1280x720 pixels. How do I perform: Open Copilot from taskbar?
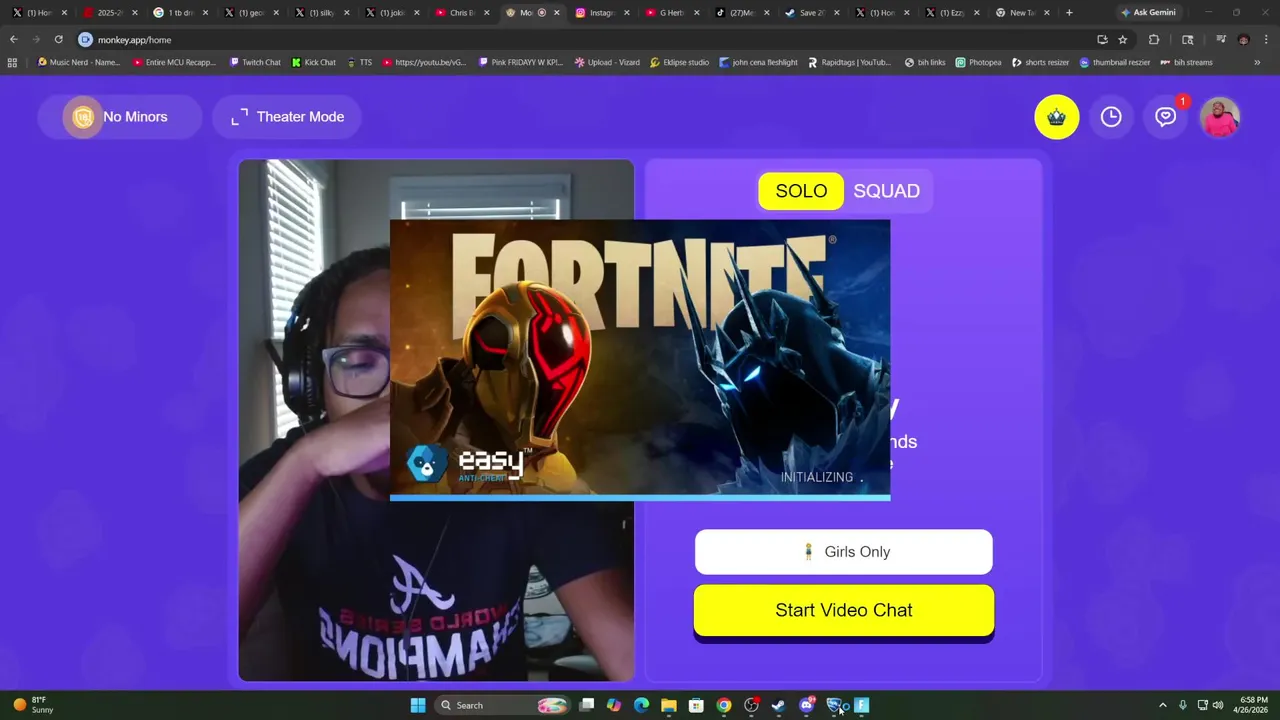(x=614, y=705)
